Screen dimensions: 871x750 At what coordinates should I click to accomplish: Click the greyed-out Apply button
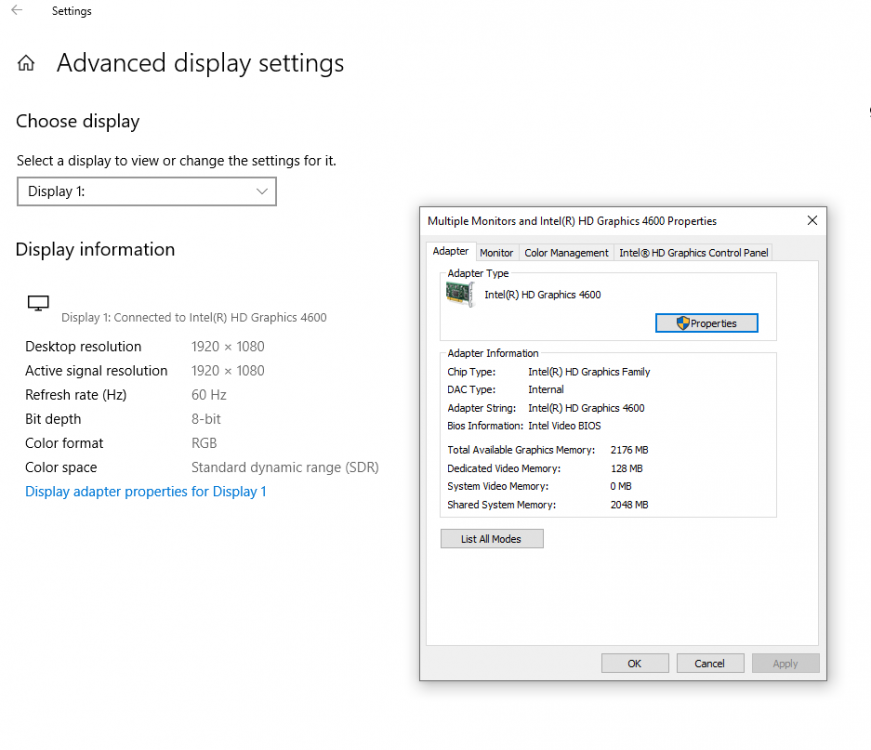pyautogui.click(x=785, y=663)
